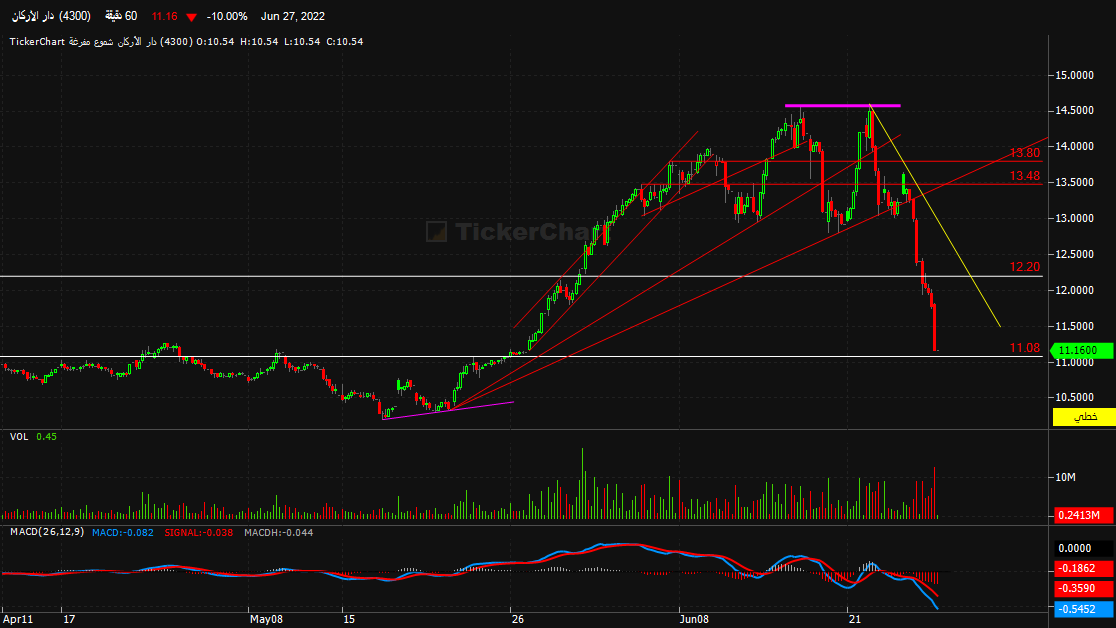This screenshot has height=628, width=1116.
Task: Select the stock name دار الأركان (4300) header
Action: (51, 16)
